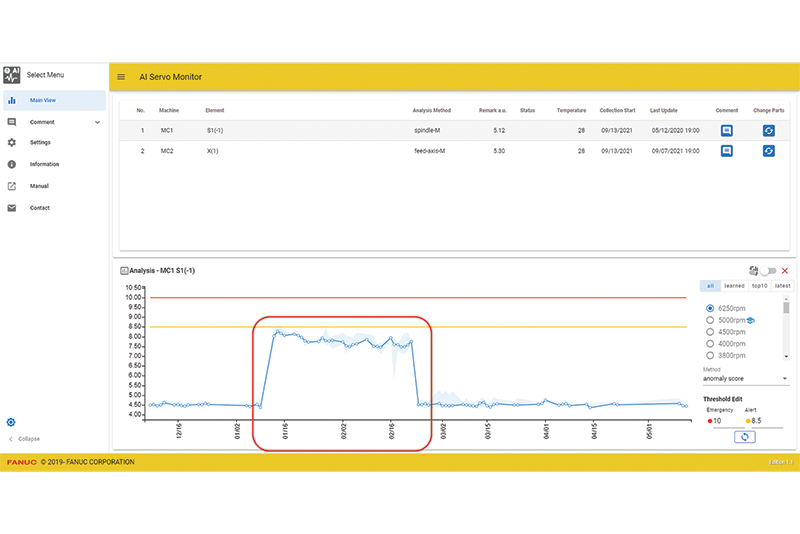Select the MC2 machine cell

click(x=167, y=151)
